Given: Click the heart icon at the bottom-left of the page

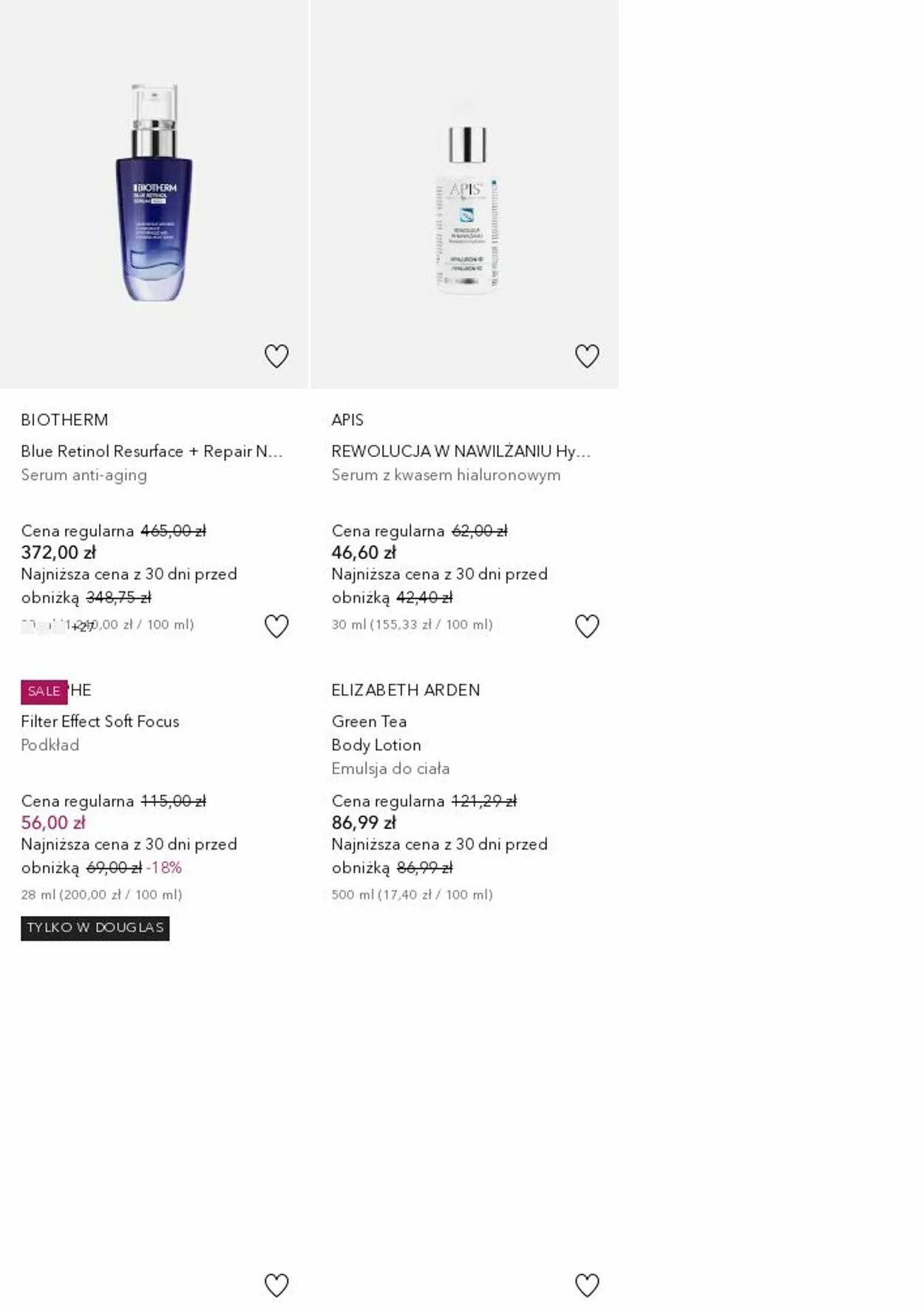Looking at the screenshot, I should tap(276, 1285).
